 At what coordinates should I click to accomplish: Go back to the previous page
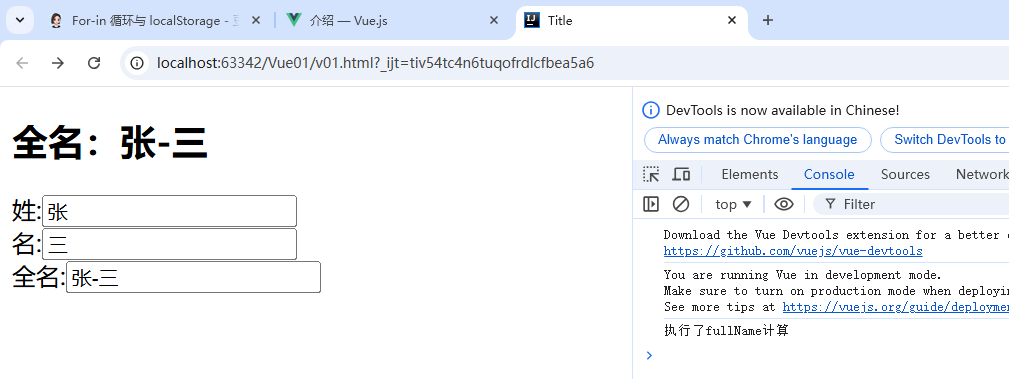pos(23,63)
